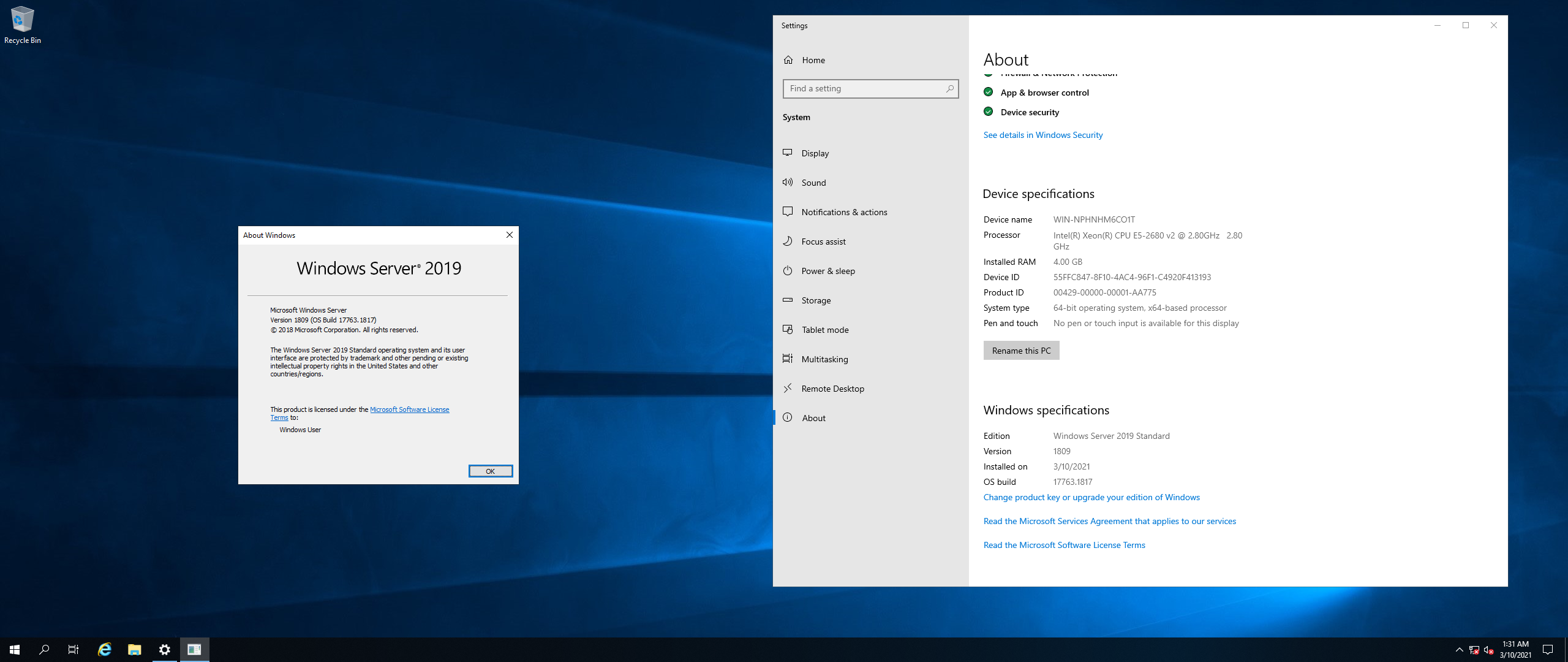Go to Storage settings

pos(816,300)
